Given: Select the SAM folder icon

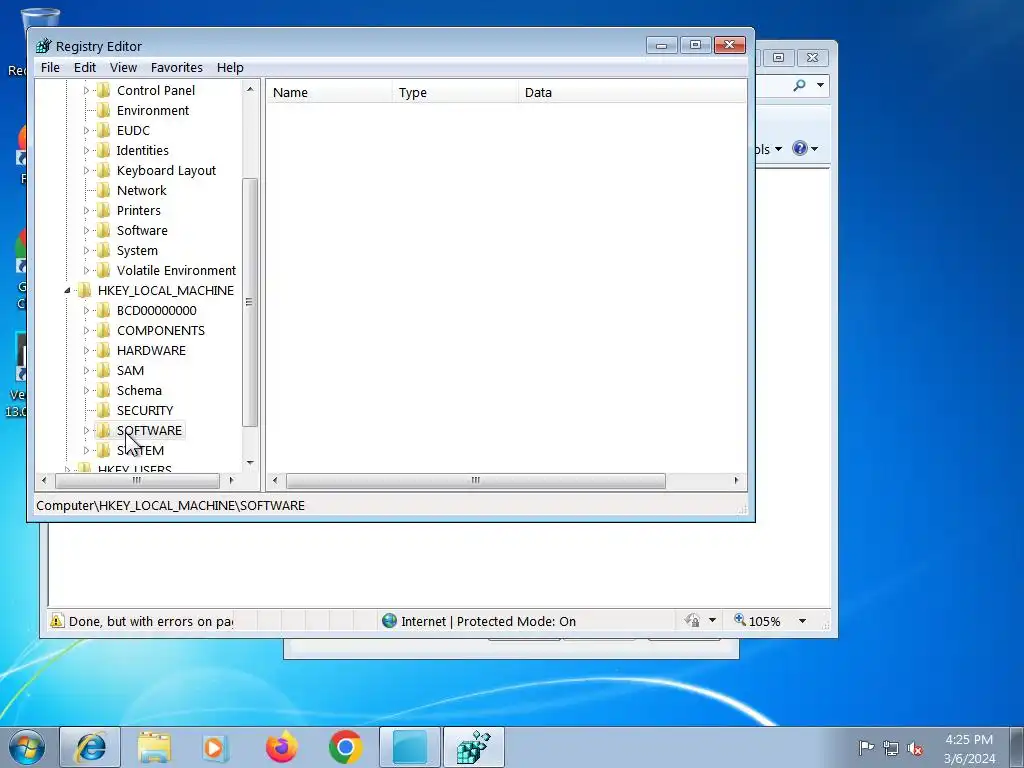Looking at the screenshot, I should [x=103, y=370].
